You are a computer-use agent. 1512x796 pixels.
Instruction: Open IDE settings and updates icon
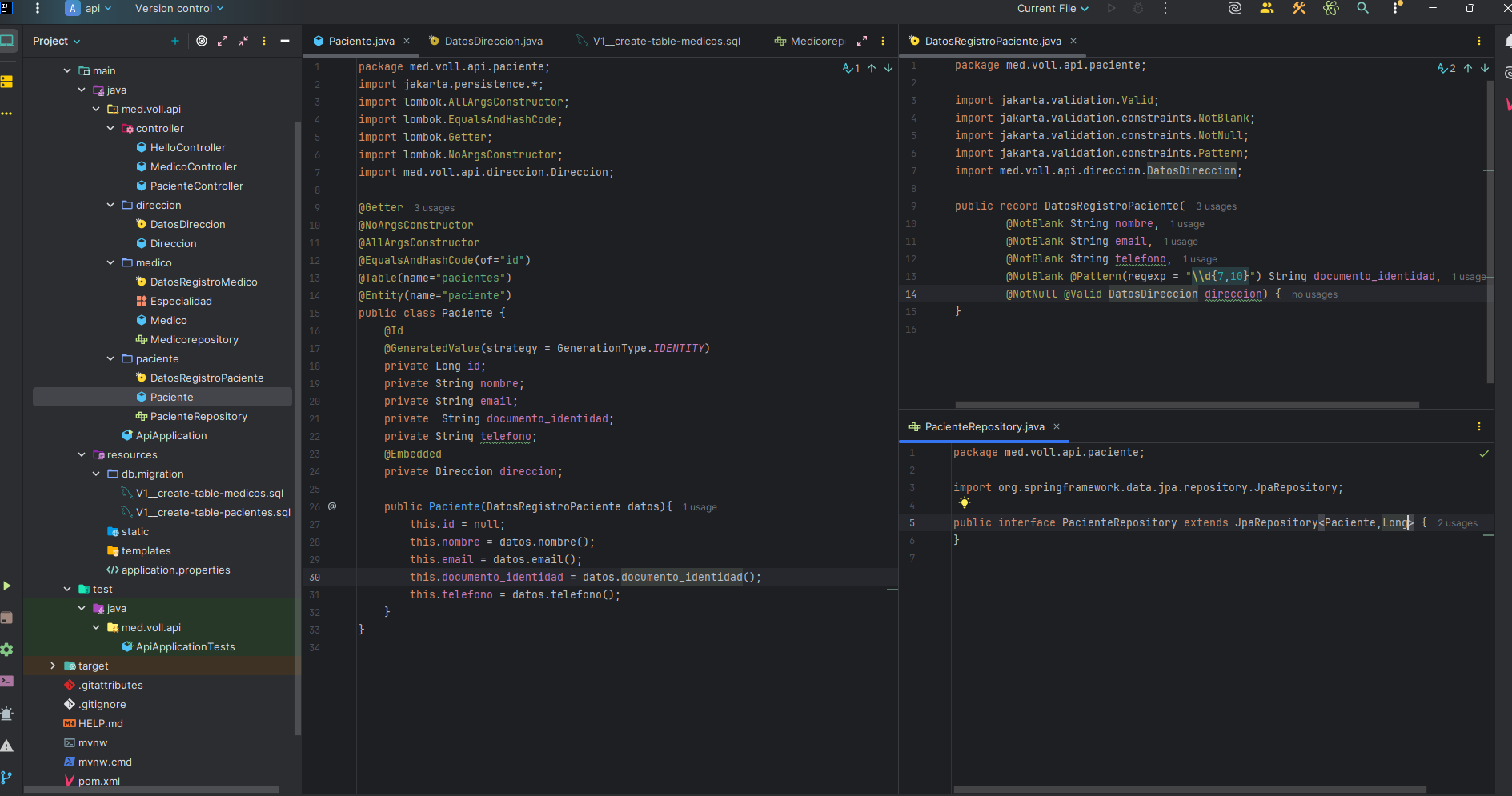[1397, 9]
